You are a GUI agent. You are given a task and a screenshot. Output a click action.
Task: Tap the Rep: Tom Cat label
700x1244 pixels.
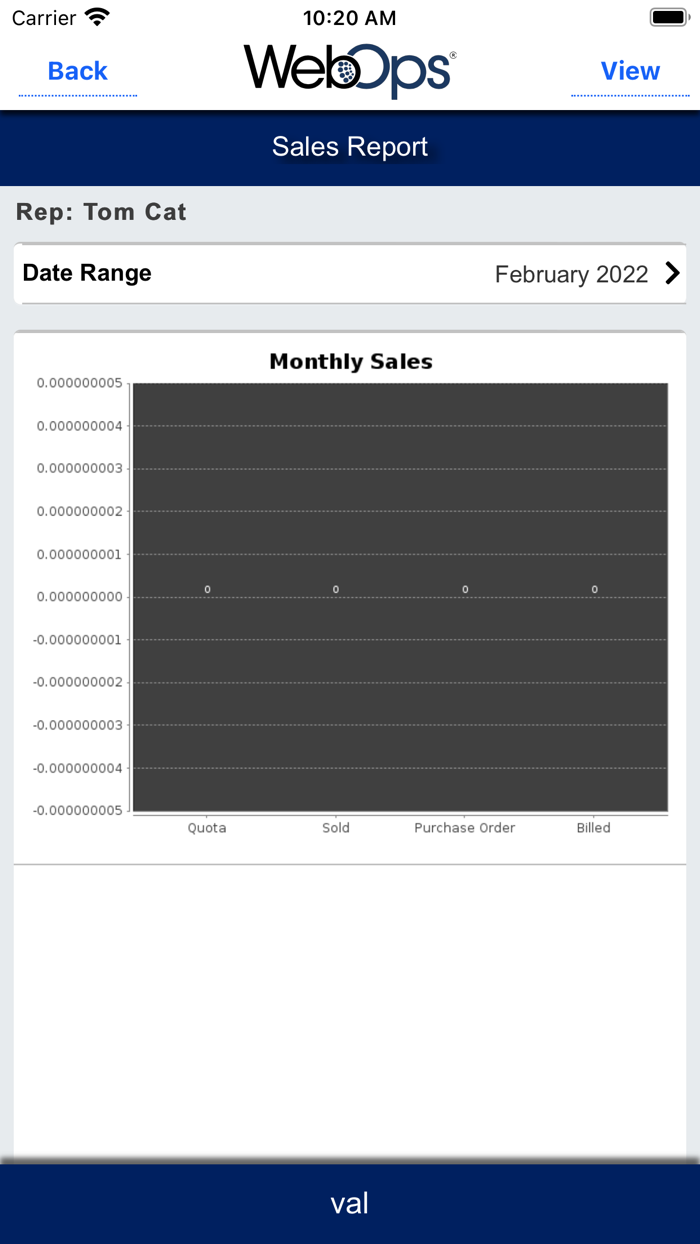pyautogui.click(x=101, y=212)
